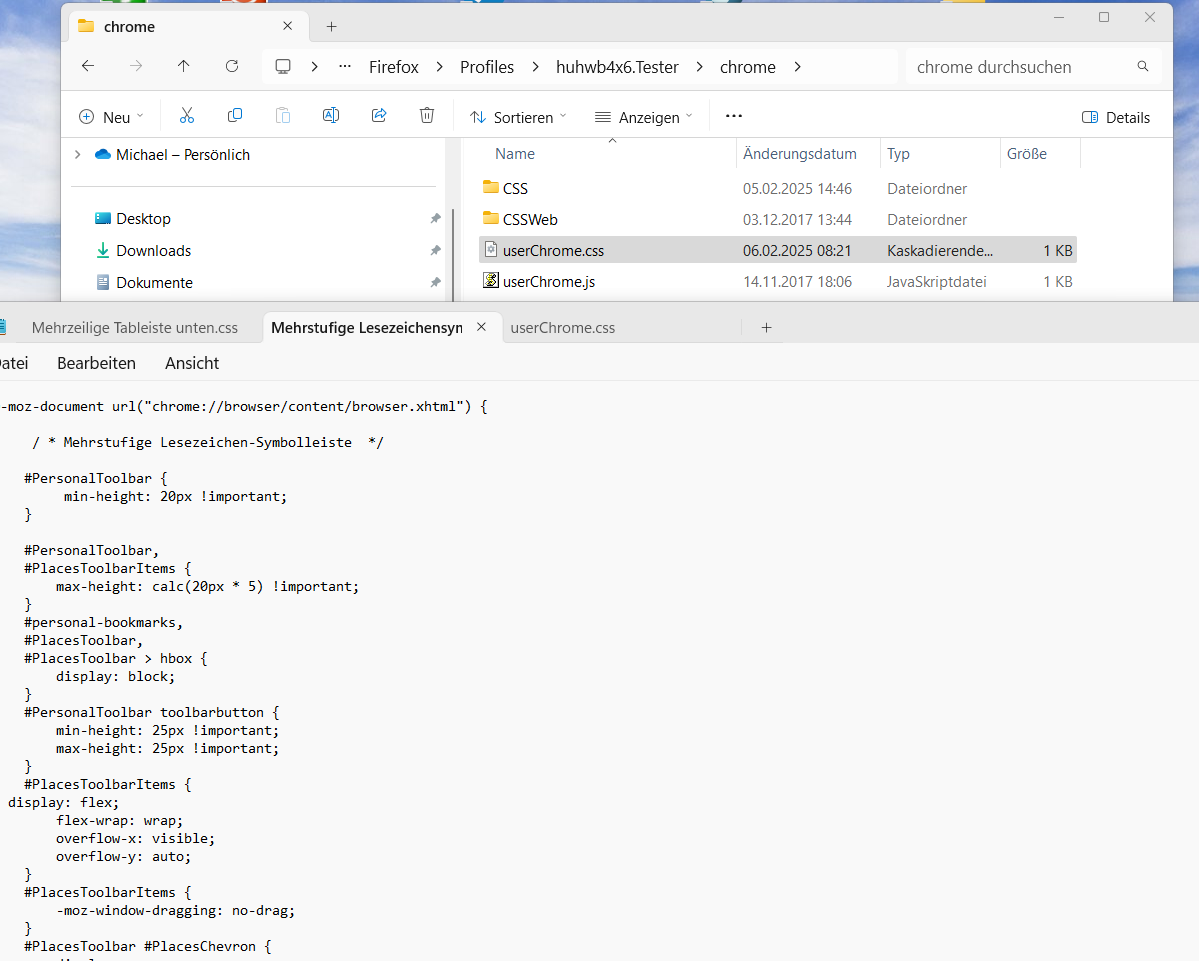
Task: Click the Share icon in toolbar
Action: coord(379,116)
